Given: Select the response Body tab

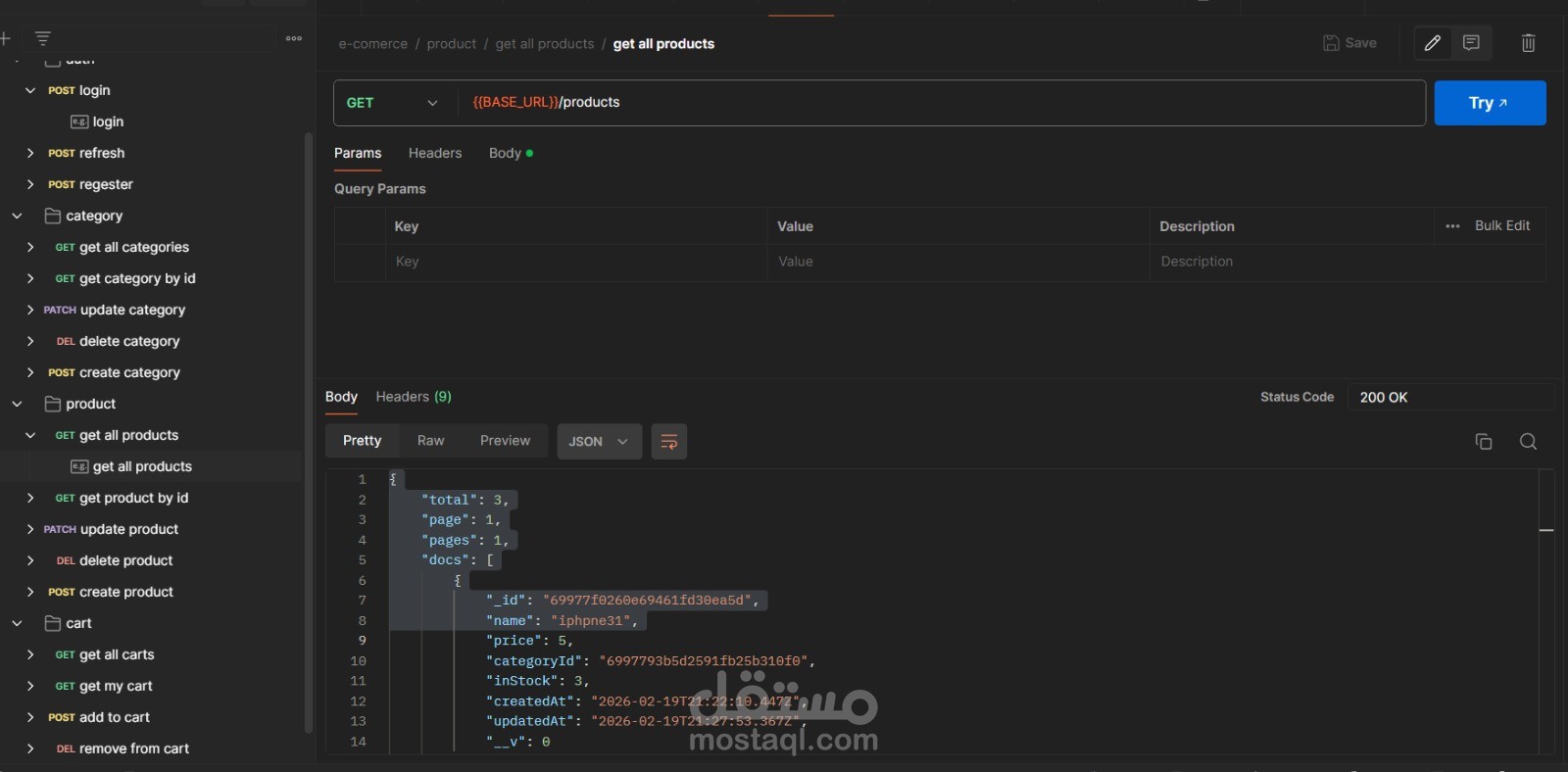Looking at the screenshot, I should tap(341, 397).
